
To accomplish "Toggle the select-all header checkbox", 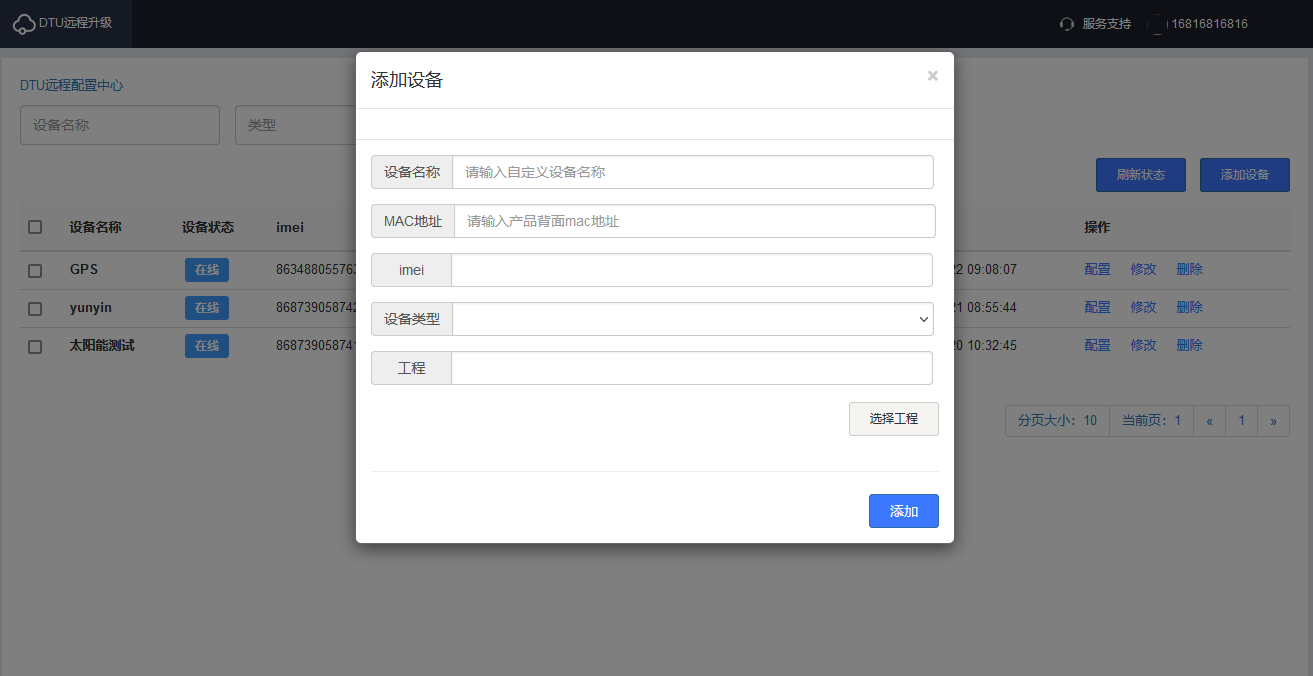I will 35,227.
